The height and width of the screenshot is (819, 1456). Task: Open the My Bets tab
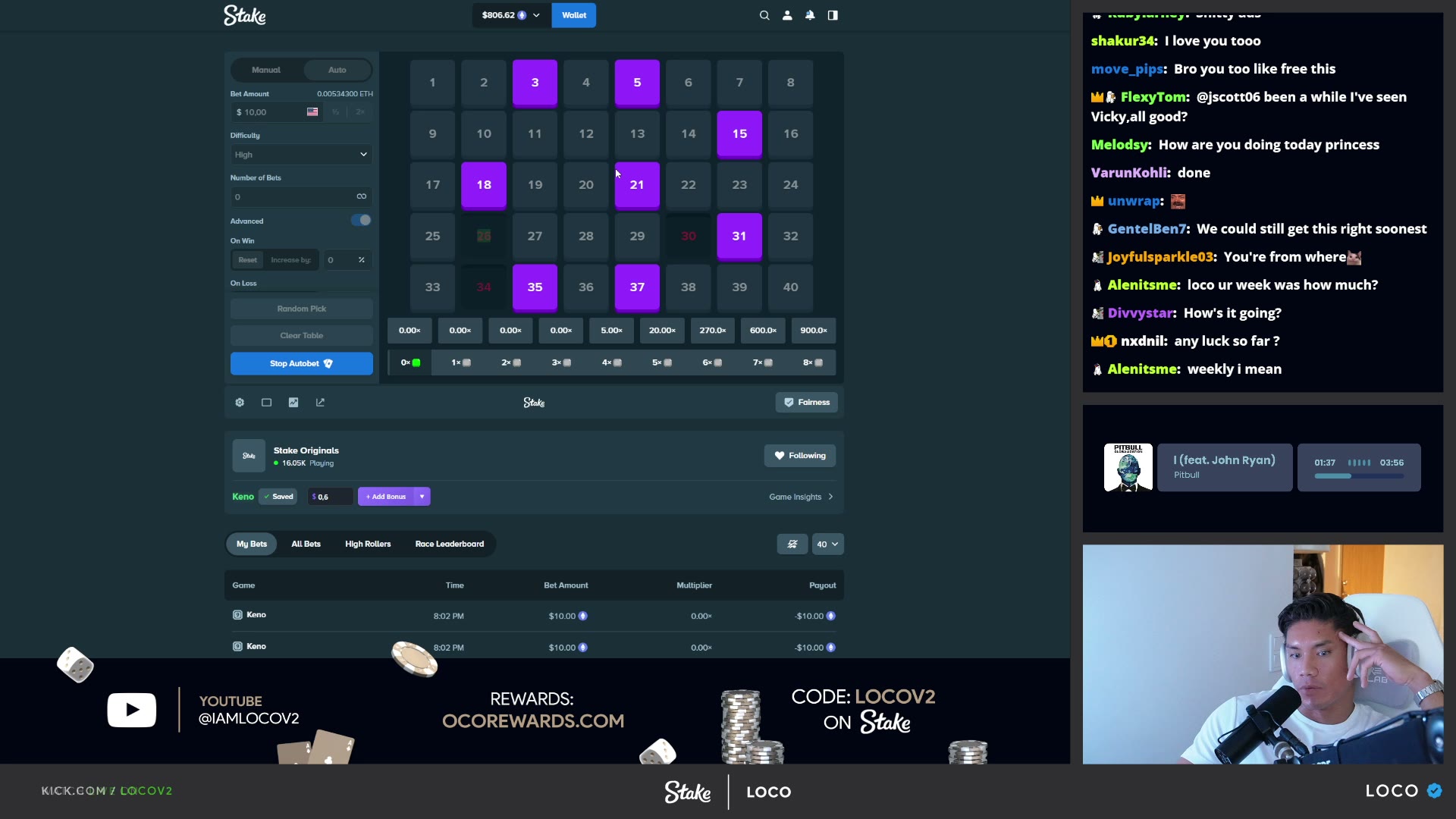(x=252, y=544)
